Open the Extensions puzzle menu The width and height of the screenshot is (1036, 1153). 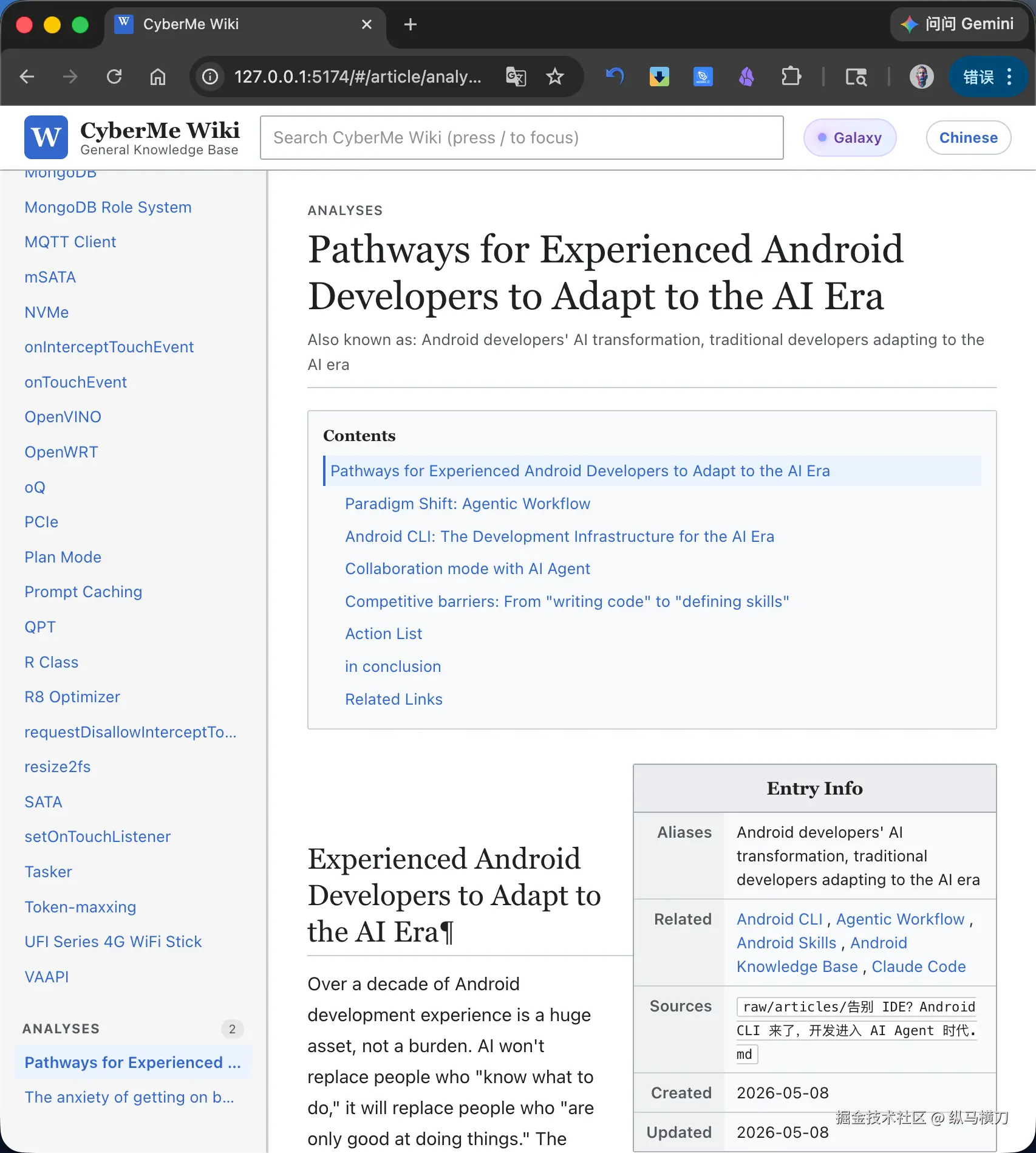(x=791, y=77)
